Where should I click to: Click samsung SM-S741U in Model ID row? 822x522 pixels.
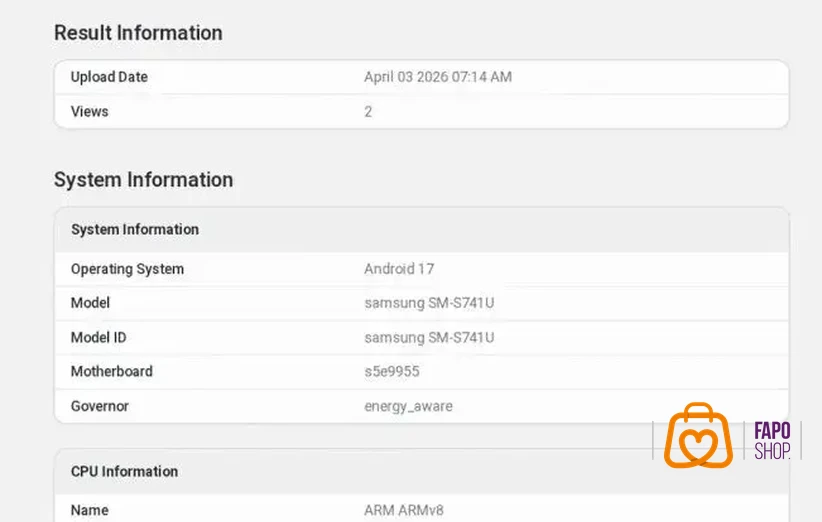tap(429, 338)
